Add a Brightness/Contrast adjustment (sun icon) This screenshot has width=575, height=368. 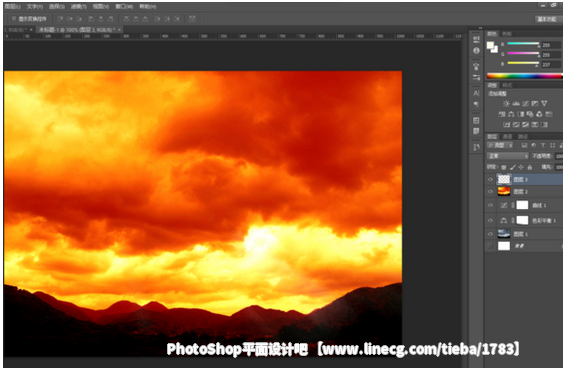(506, 104)
